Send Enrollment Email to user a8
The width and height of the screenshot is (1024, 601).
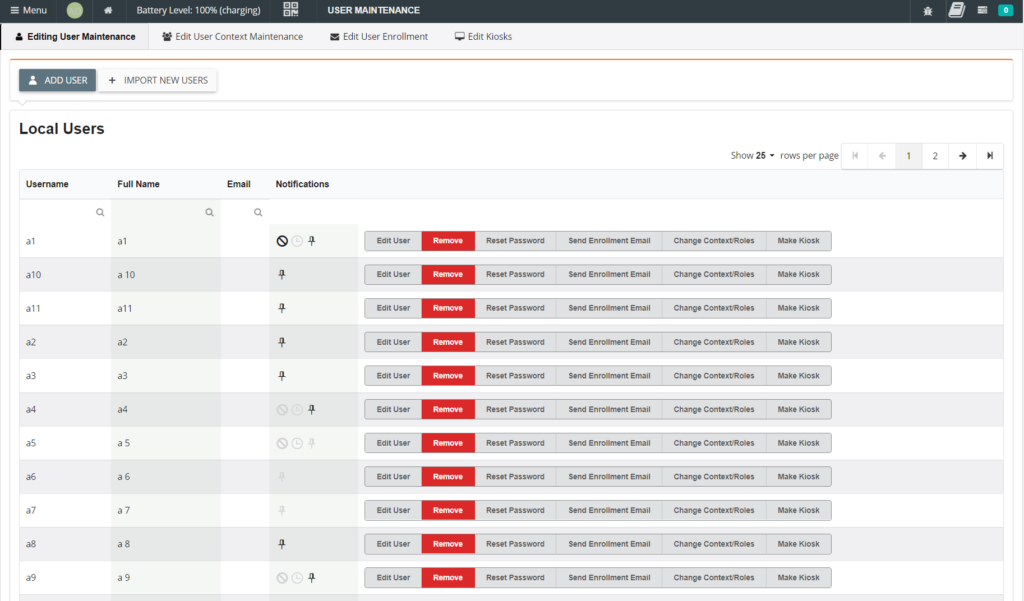tap(609, 544)
